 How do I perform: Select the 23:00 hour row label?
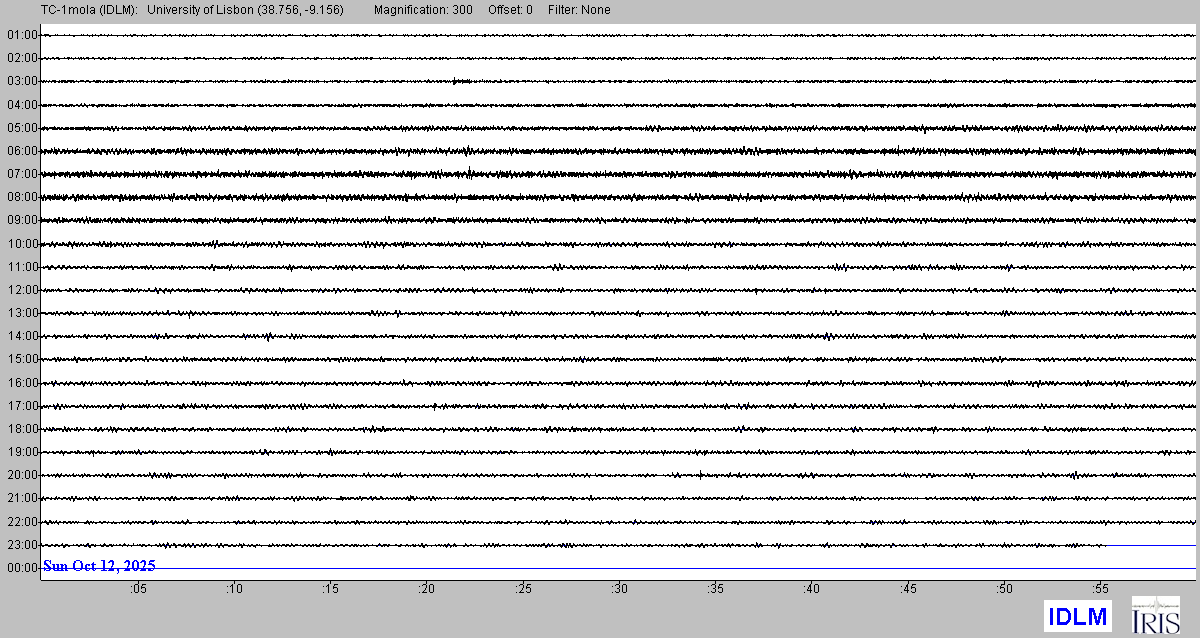pyautogui.click(x=22, y=545)
